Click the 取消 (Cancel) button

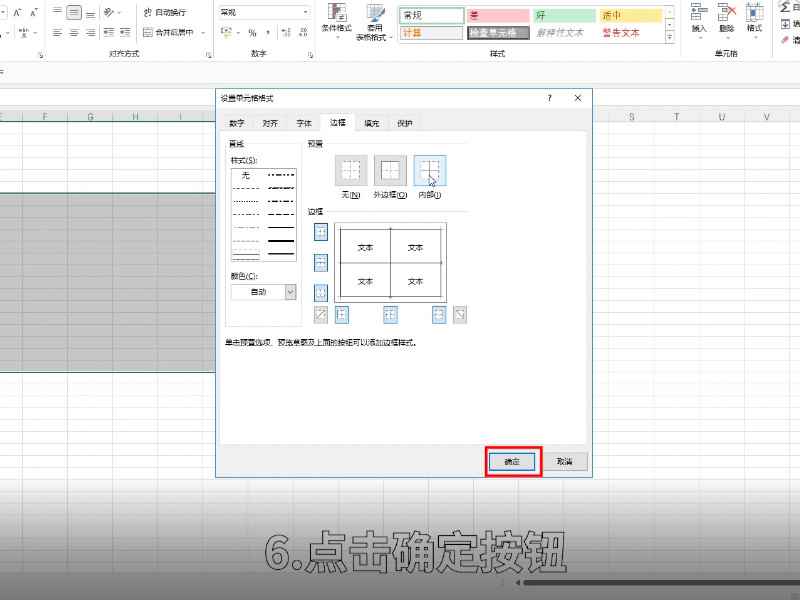coord(565,461)
